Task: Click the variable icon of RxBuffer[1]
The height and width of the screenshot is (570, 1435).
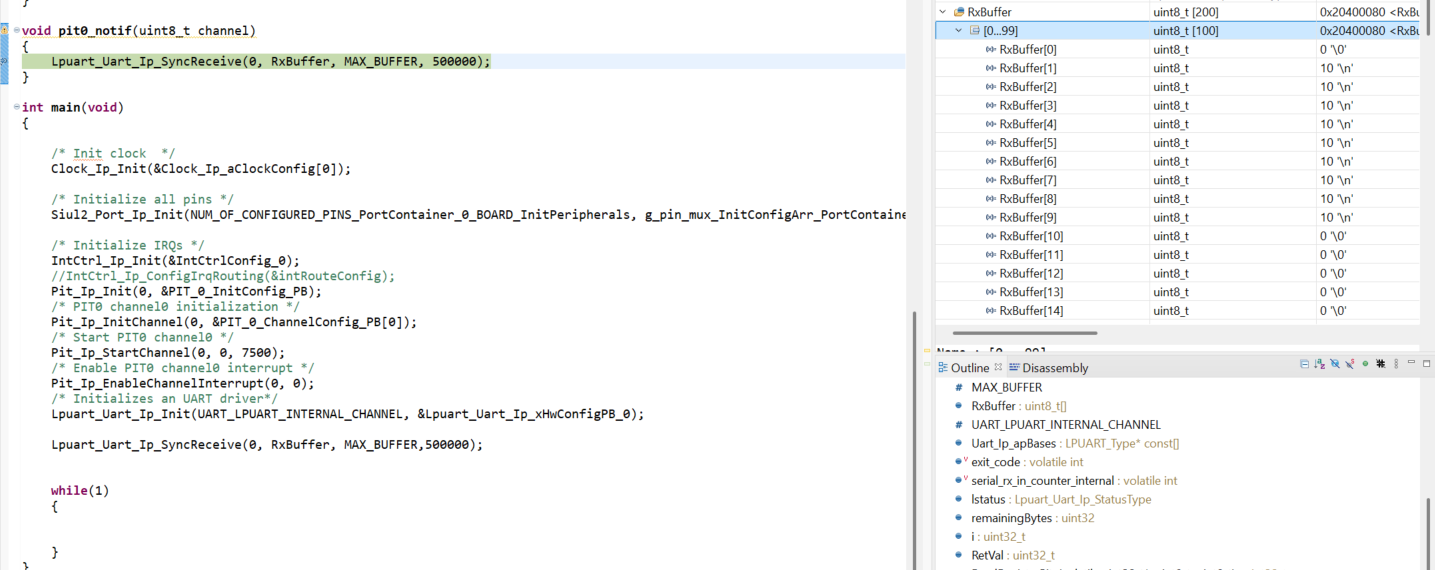Action: 990,68
